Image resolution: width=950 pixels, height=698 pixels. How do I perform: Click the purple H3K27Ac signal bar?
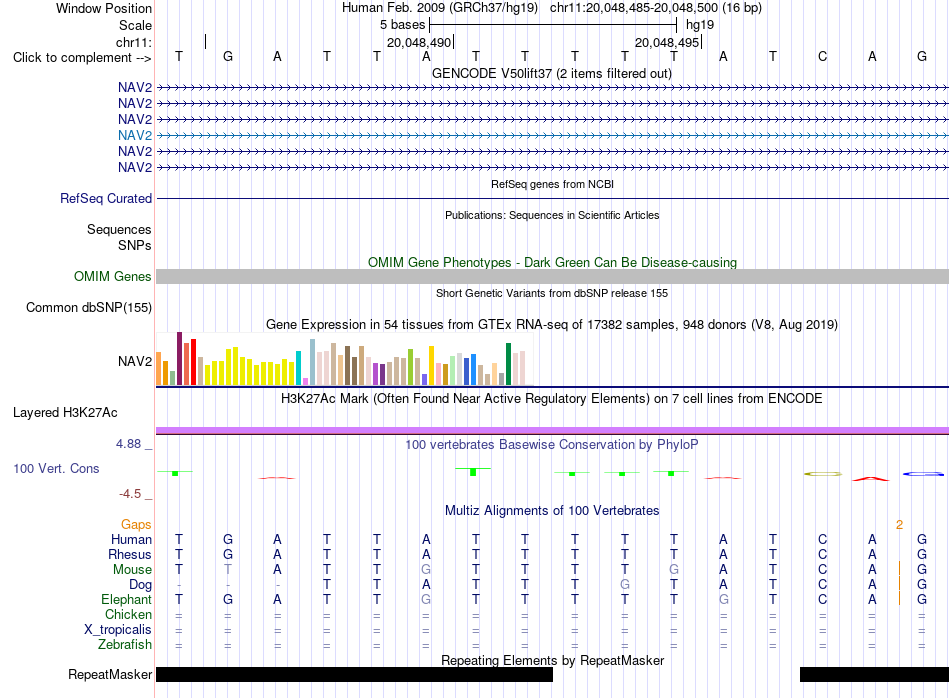pos(552,430)
